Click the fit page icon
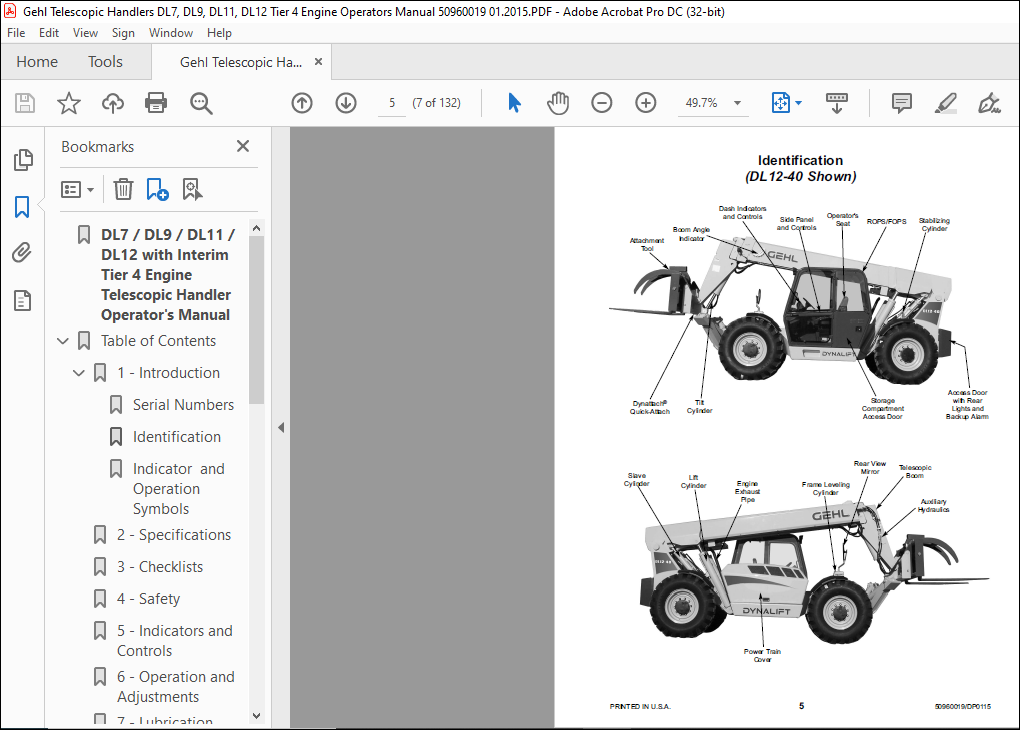1020x730 pixels. pyautogui.click(x=781, y=103)
